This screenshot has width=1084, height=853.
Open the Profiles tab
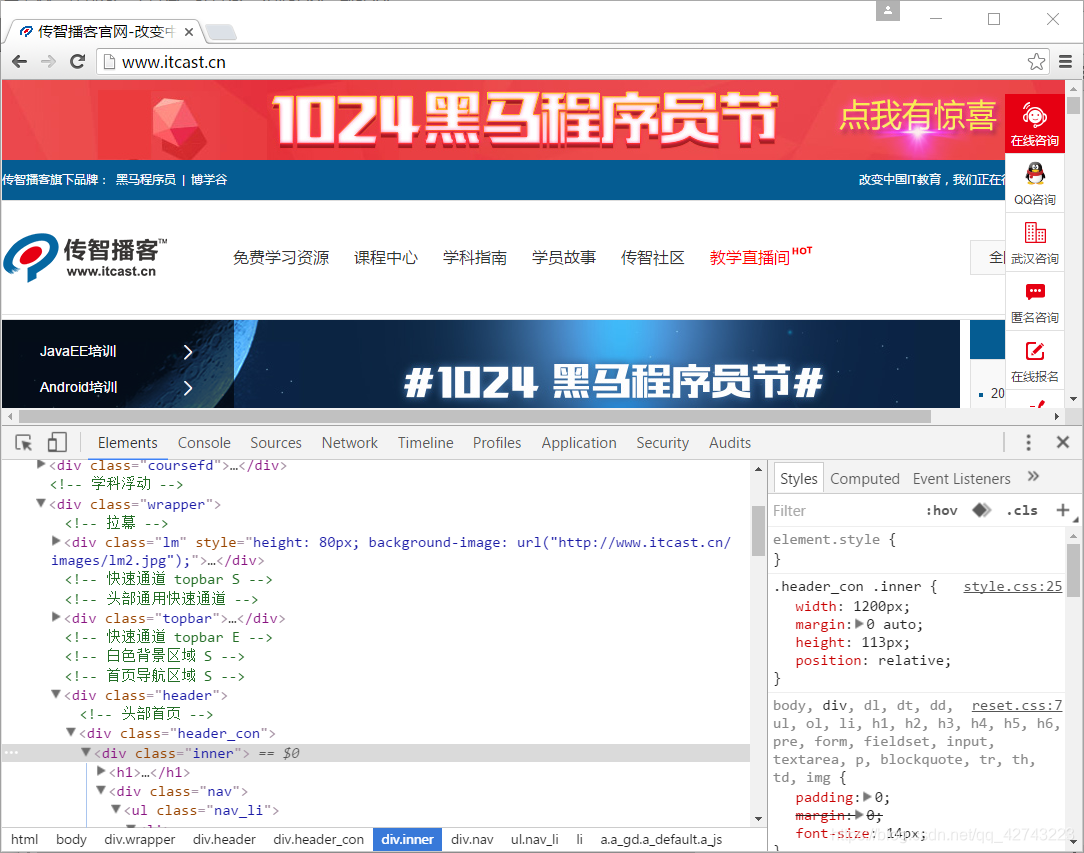click(x=496, y=443)
